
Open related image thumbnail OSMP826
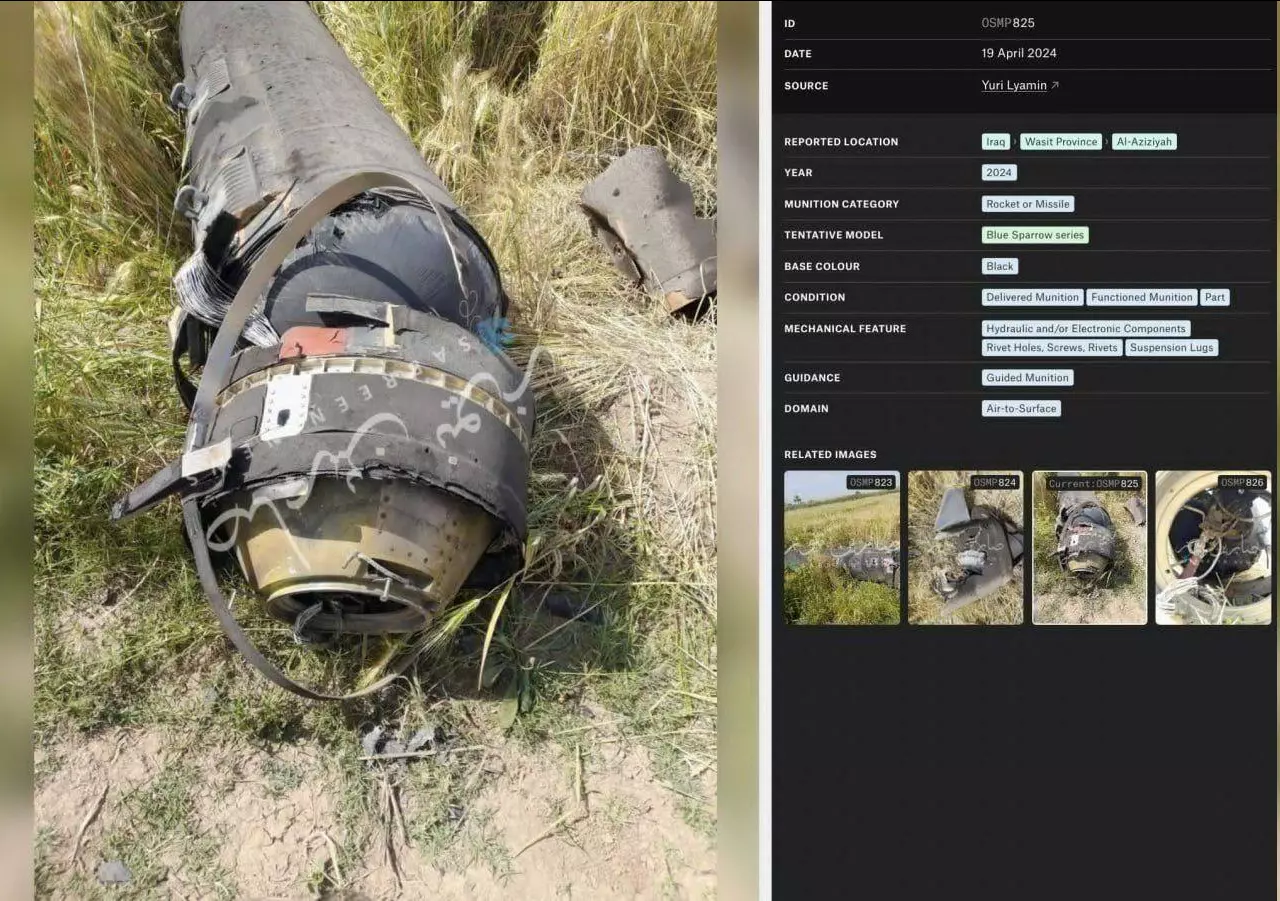[1214, 548]
